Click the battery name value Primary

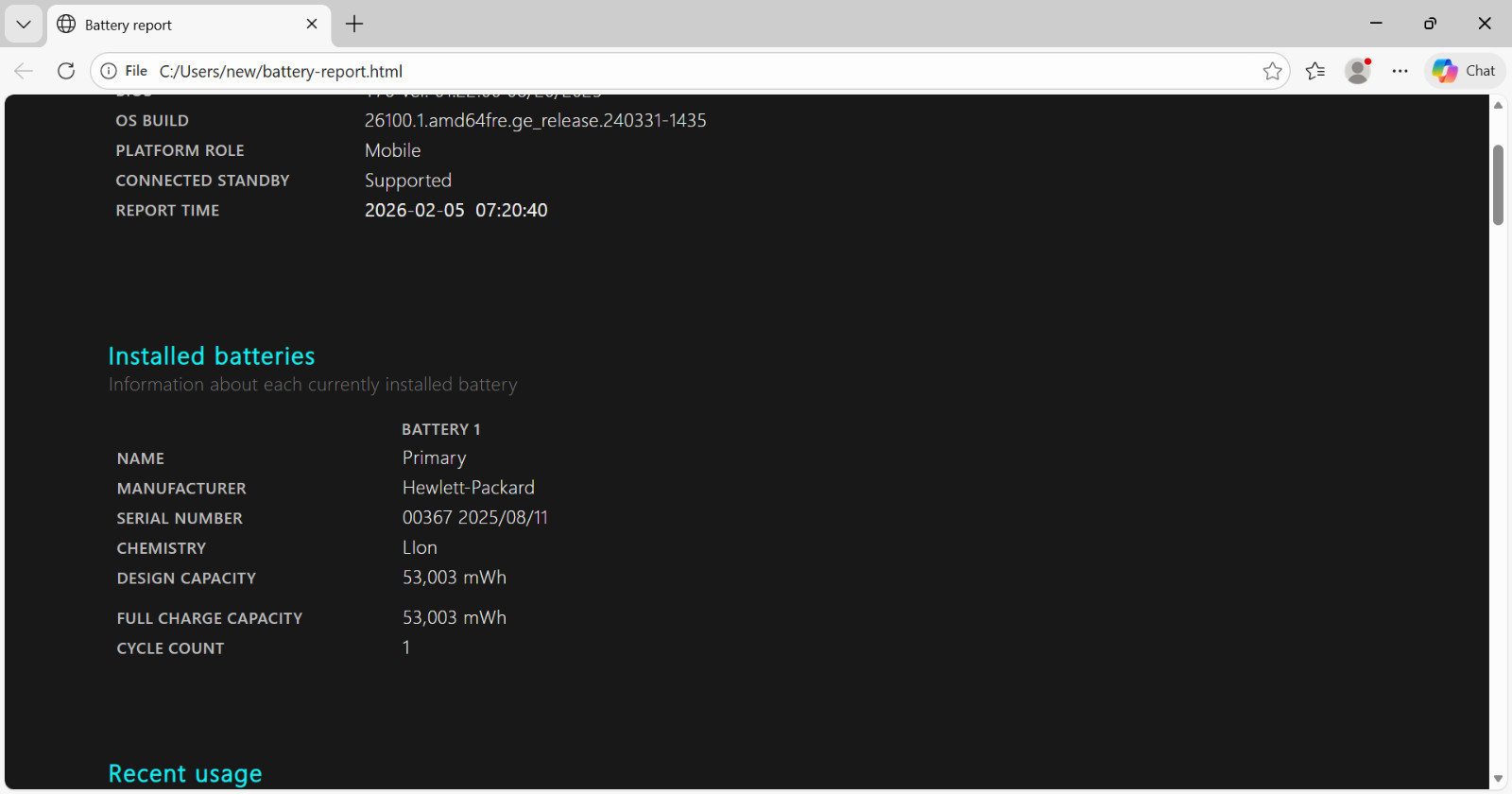(x=435, y=458)
